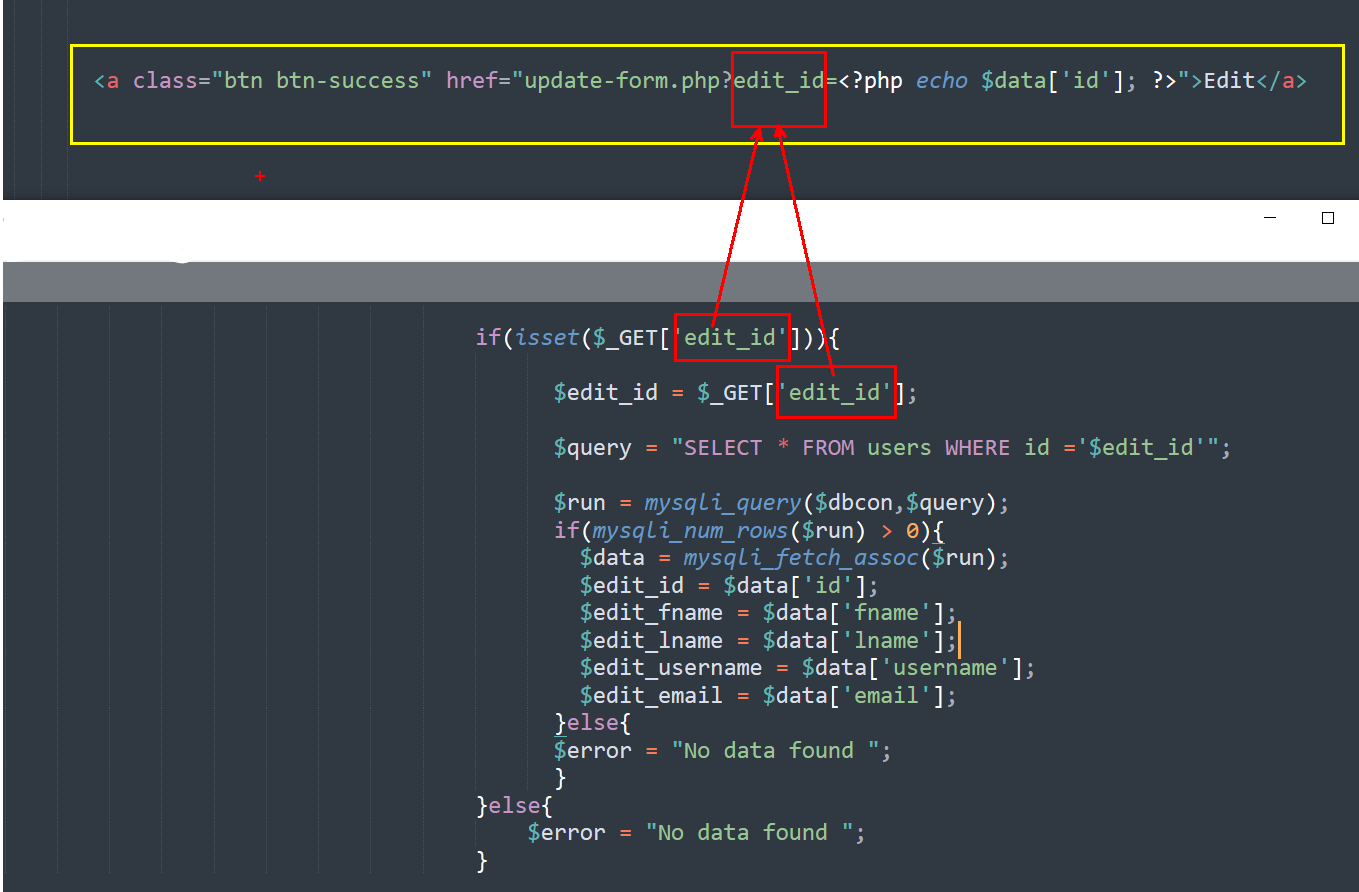
Task: Click the $edit_lname variable
Action: (x=651, y=640)
